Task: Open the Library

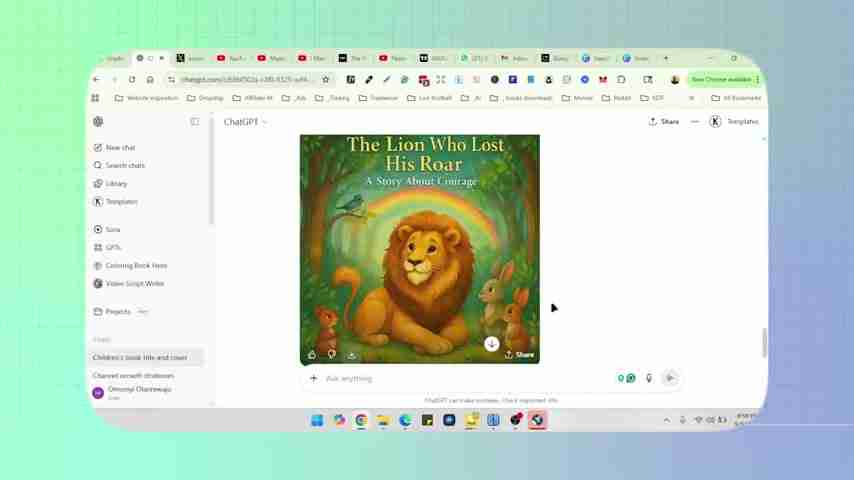Action: (111, 184)
